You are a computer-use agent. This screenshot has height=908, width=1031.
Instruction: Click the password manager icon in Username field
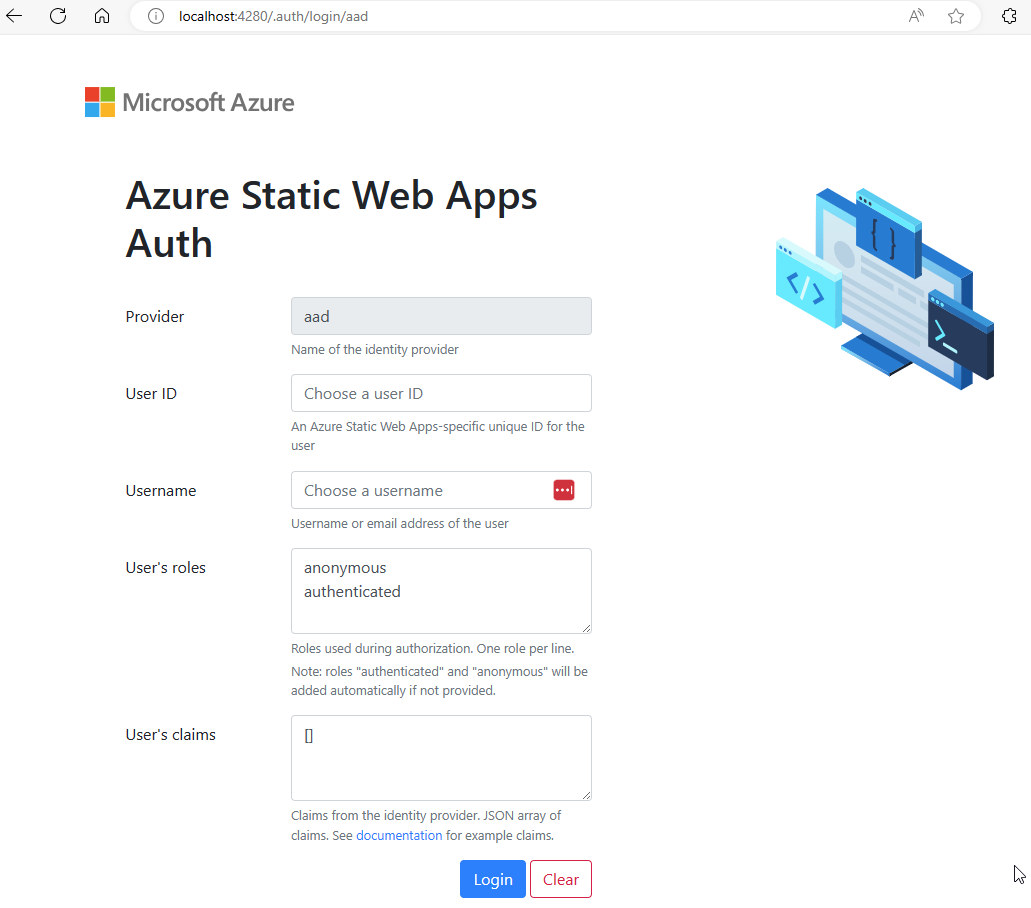coord(563,490)
